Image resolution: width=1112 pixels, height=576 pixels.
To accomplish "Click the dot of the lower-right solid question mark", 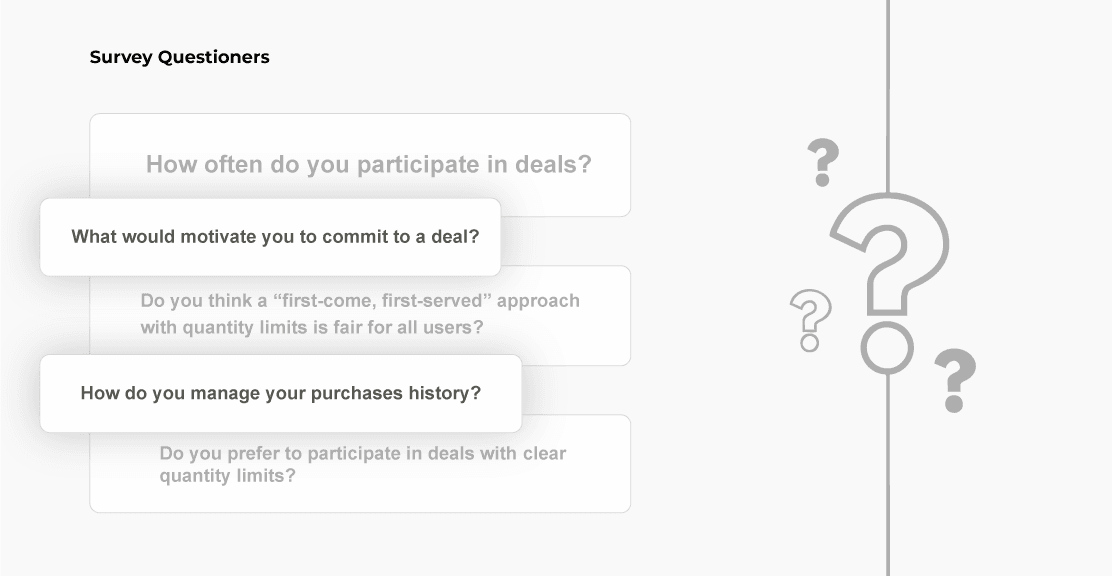I will pyautogui.click(x=953, y=404).
